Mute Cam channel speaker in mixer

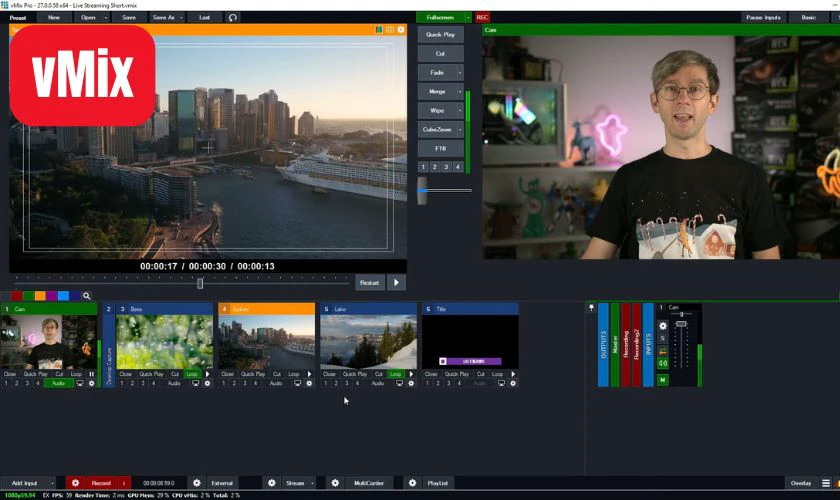point(663,363)
